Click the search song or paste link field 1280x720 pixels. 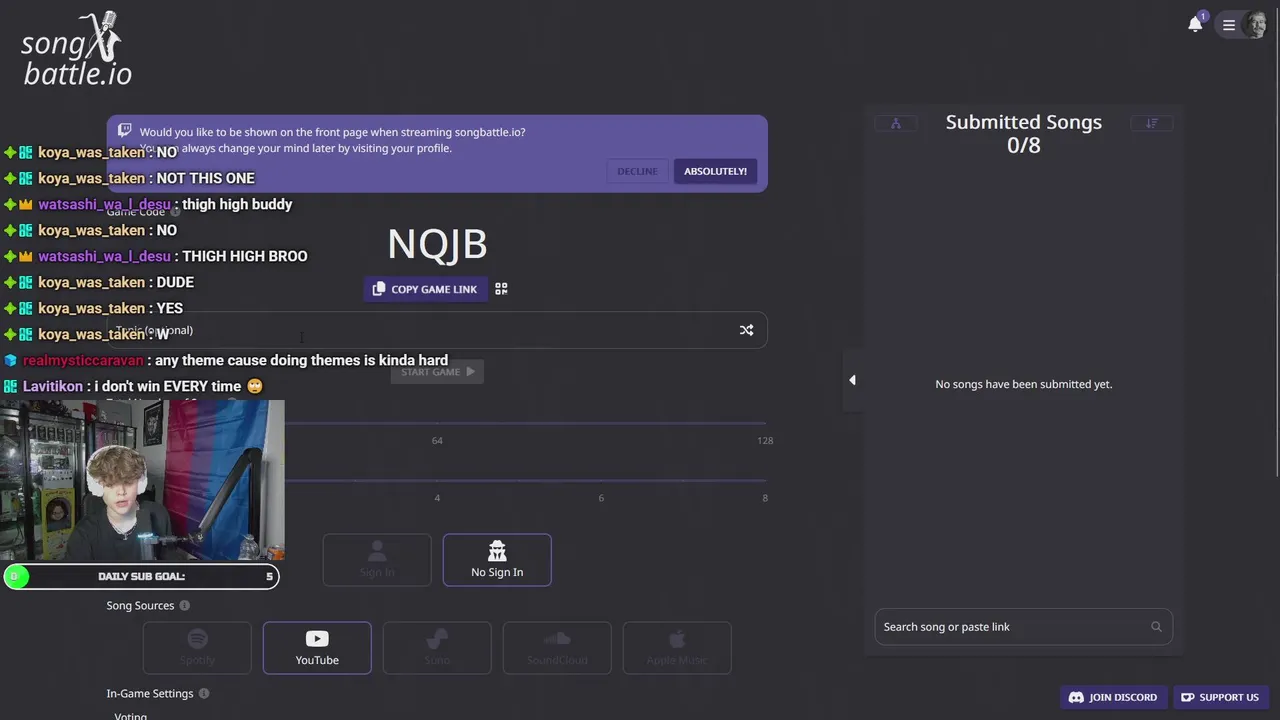click(x=1024, y=627)
